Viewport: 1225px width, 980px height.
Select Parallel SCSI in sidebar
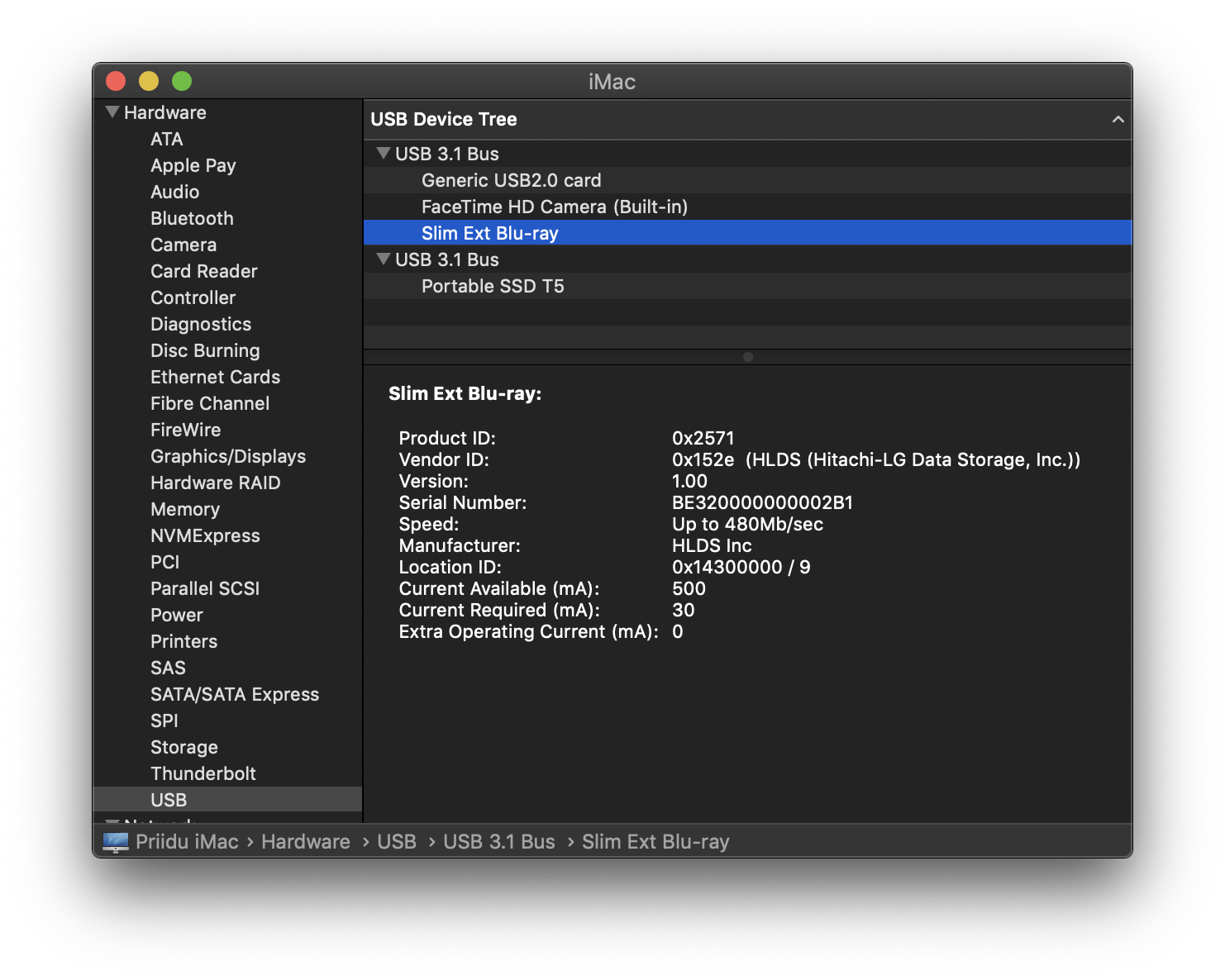point(205,588)
